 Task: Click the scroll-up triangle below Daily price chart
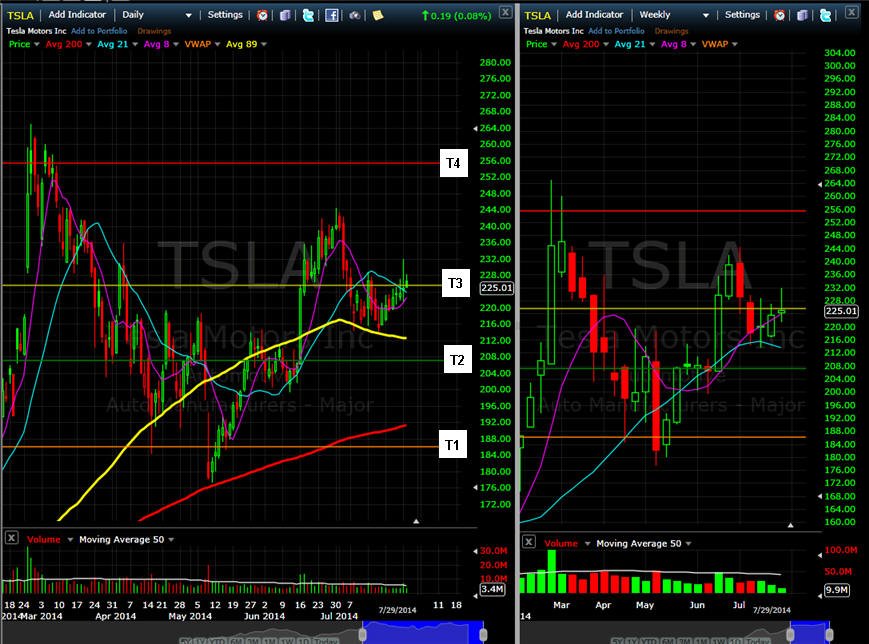(x=416, y=521)
